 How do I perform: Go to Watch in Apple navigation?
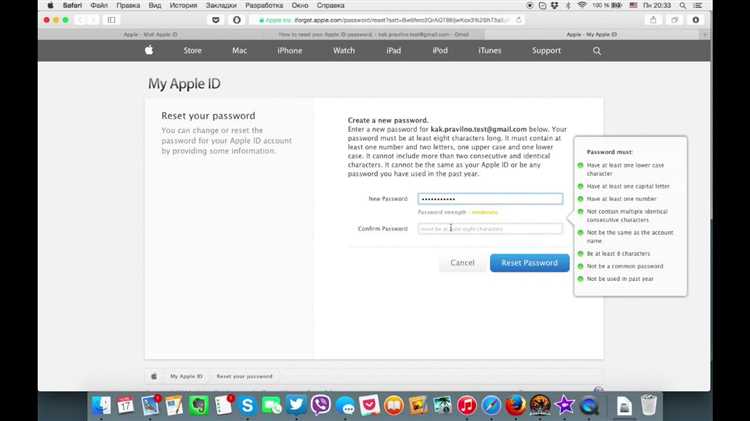pyautogui.click(x=344, y=50)
